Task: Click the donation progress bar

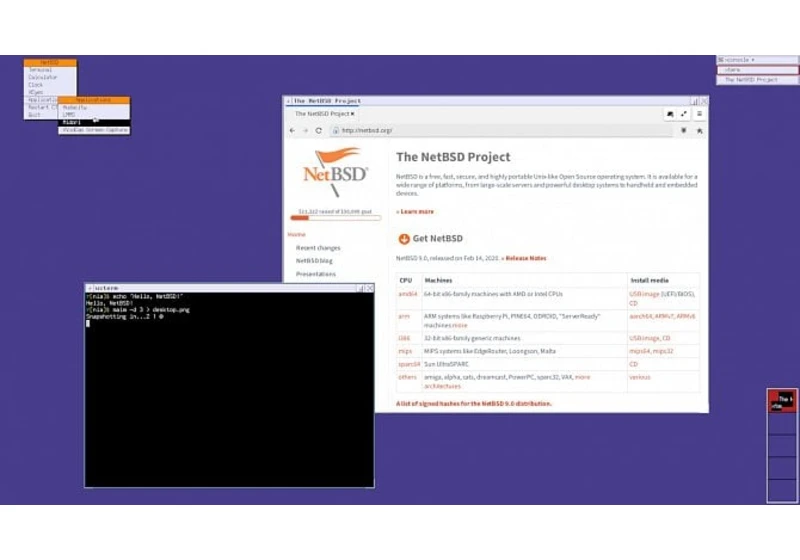Action: click(335, 218)
